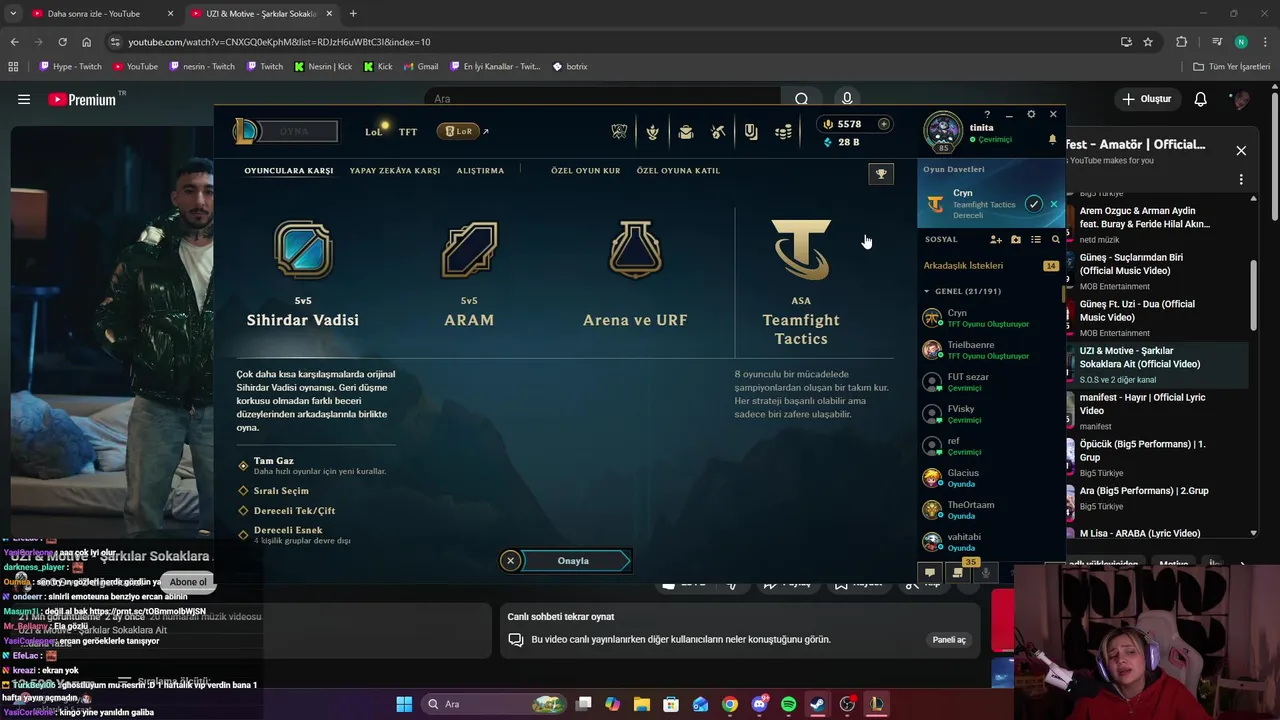This screenshot has height=720, width=1280.
Task: Click Paneli aç for live chat replay
Action: [x=949, y=640]
